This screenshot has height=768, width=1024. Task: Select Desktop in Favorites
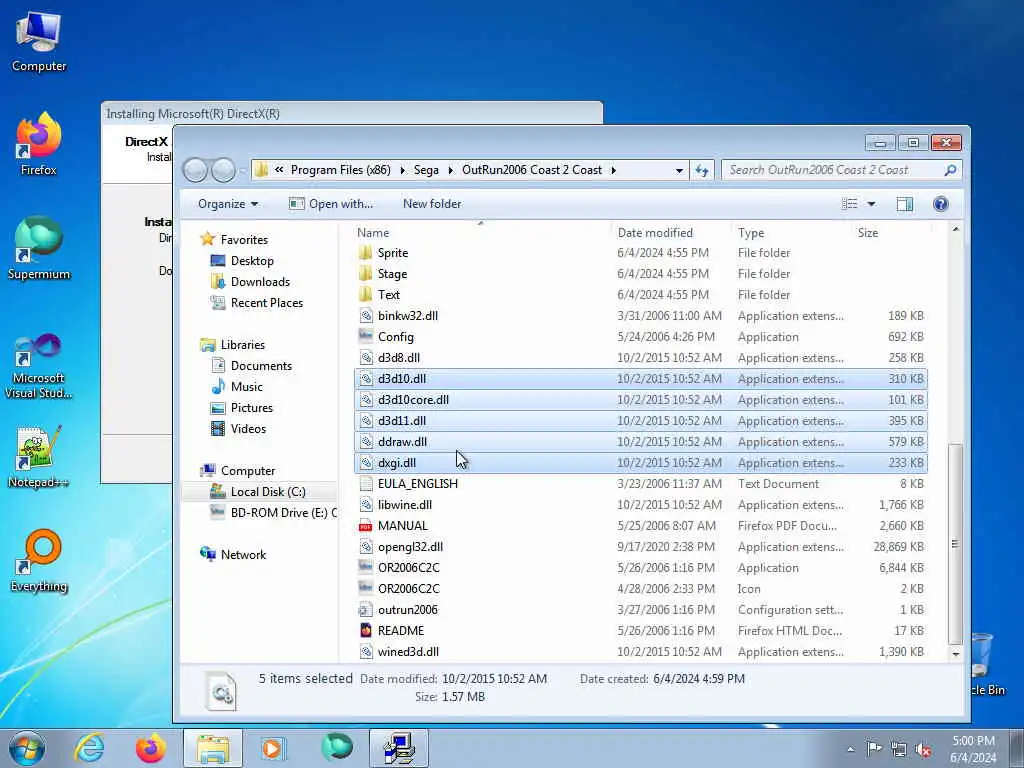252,261
